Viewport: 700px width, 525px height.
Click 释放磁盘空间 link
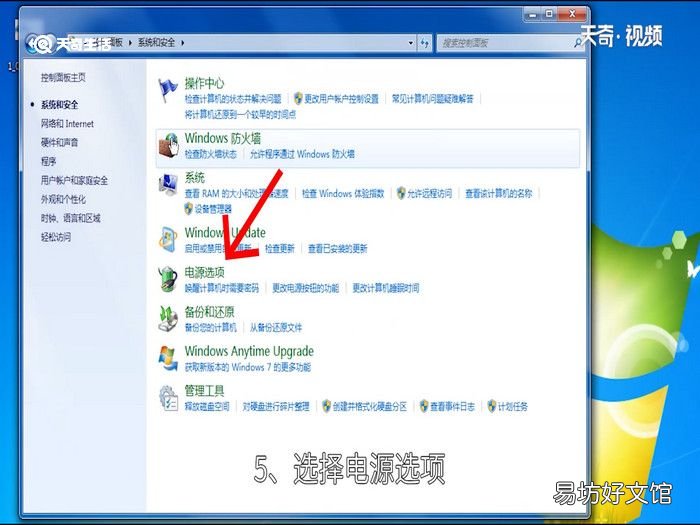(x=207, y=406)
